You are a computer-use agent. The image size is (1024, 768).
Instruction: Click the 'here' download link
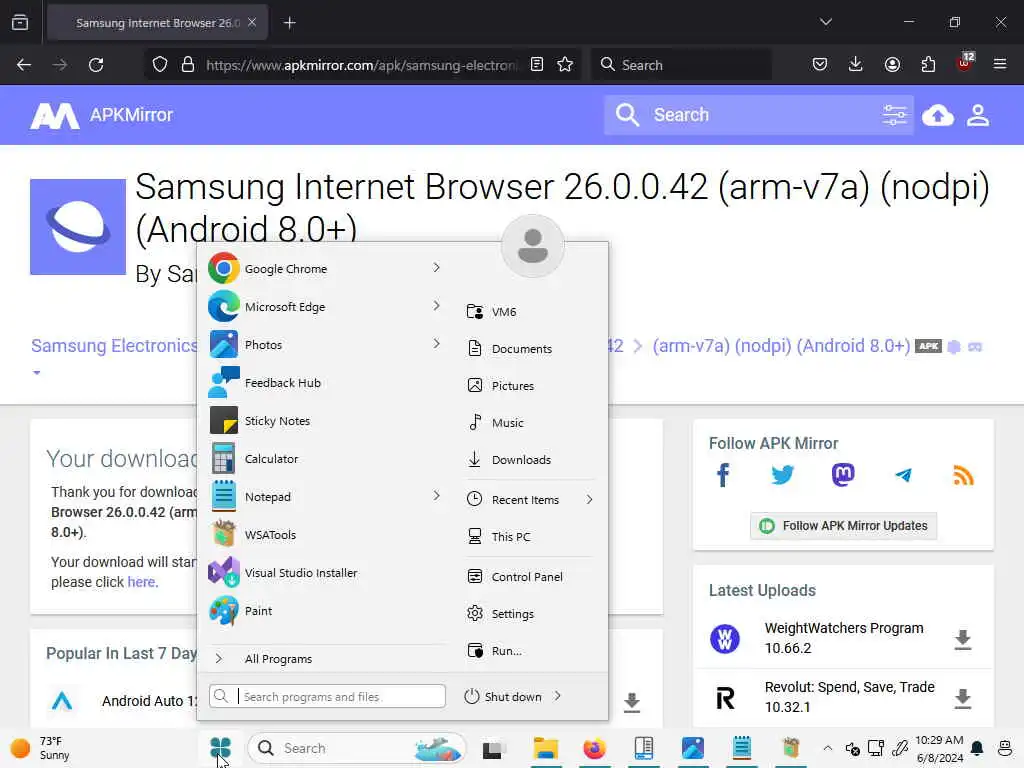coord(141,582)
